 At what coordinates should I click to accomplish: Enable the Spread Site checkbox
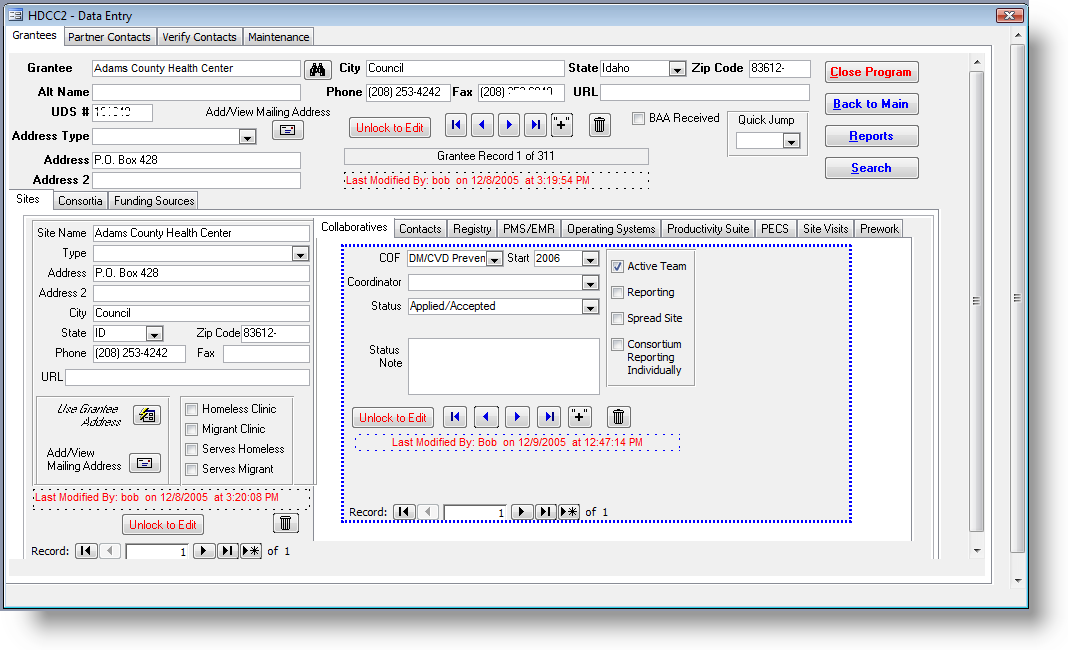tap(617, 318)
